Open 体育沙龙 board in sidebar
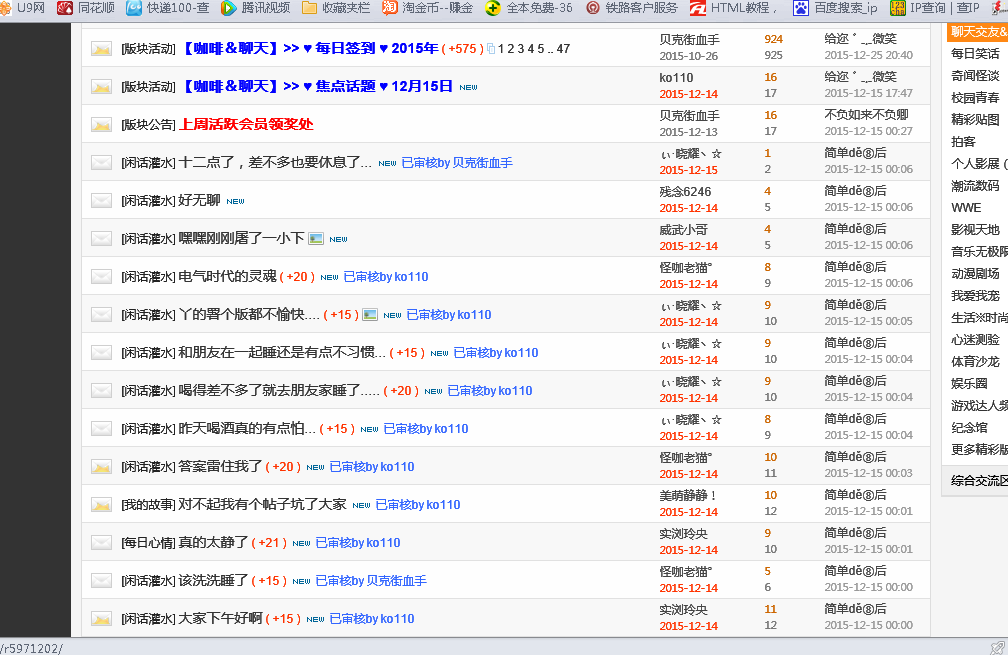The image size is (1008, 655). pos(975,362)
